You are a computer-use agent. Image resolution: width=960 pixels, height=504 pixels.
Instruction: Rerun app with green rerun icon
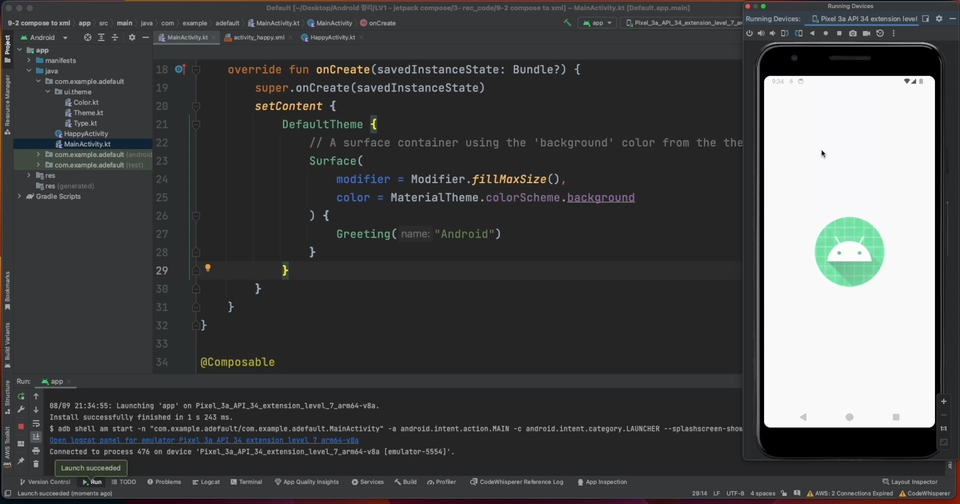click(x=21, y=396)
